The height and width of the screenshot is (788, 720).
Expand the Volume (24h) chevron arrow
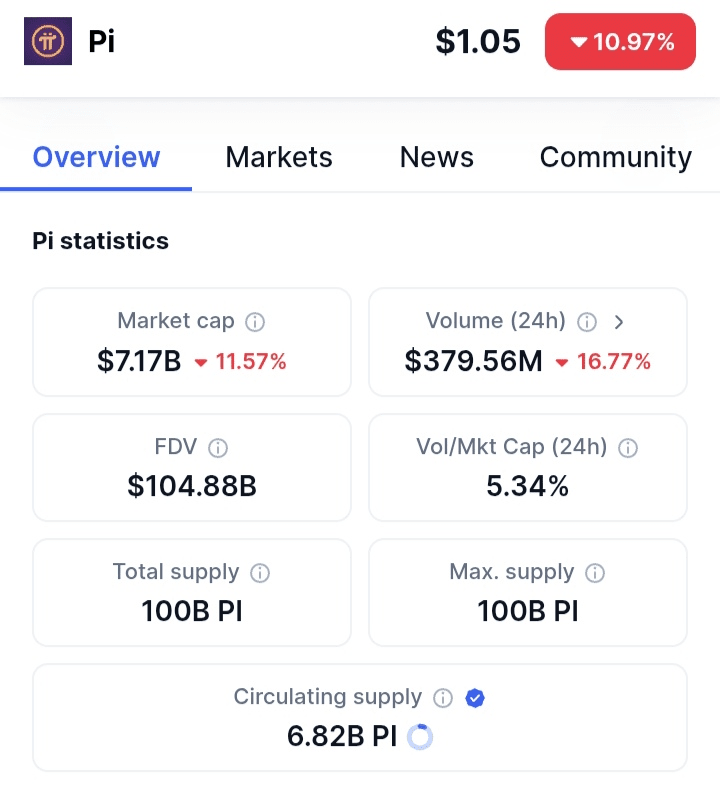619,322
